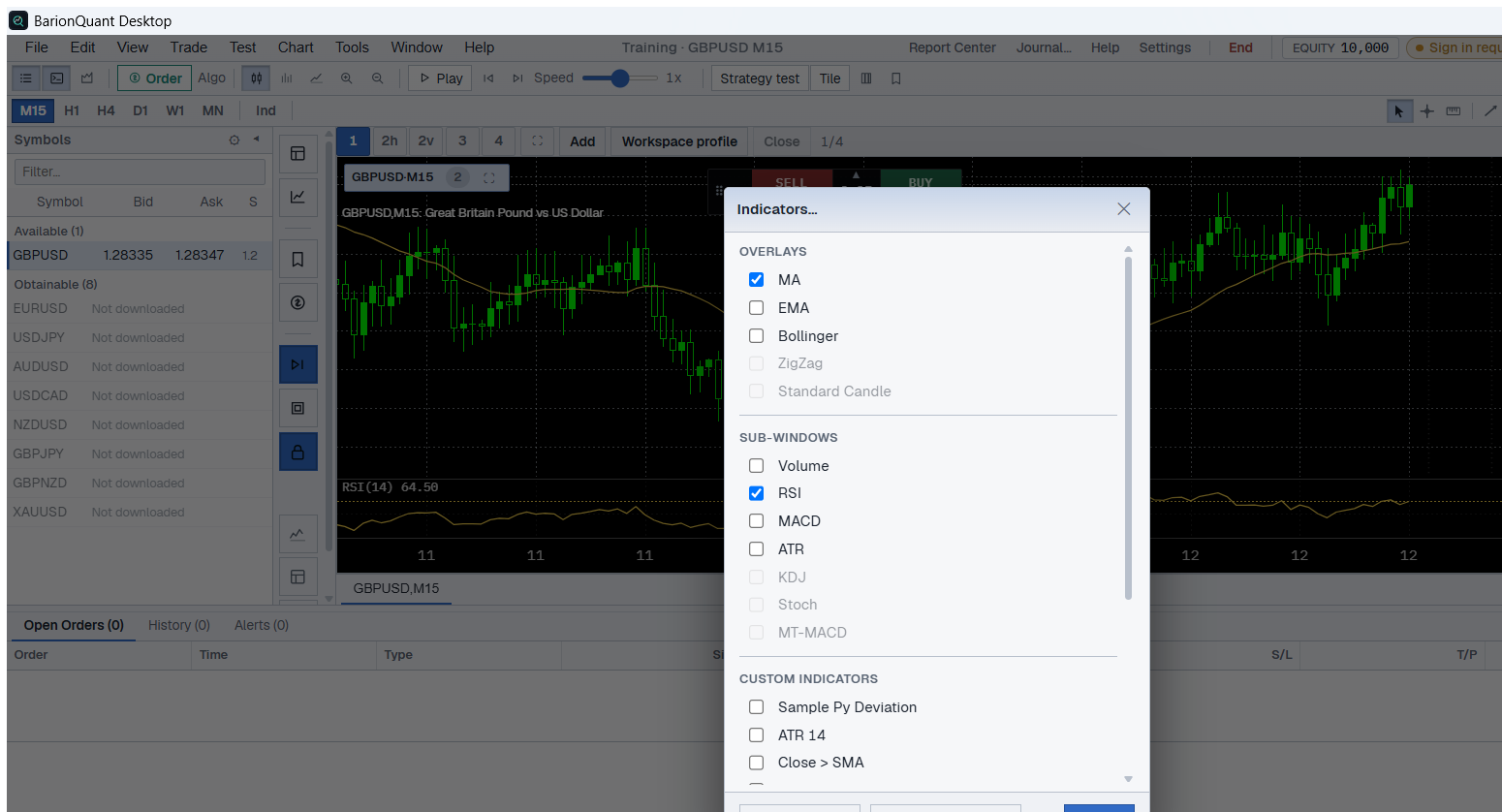Click the zoom out magnifier icon

point(377,78)
